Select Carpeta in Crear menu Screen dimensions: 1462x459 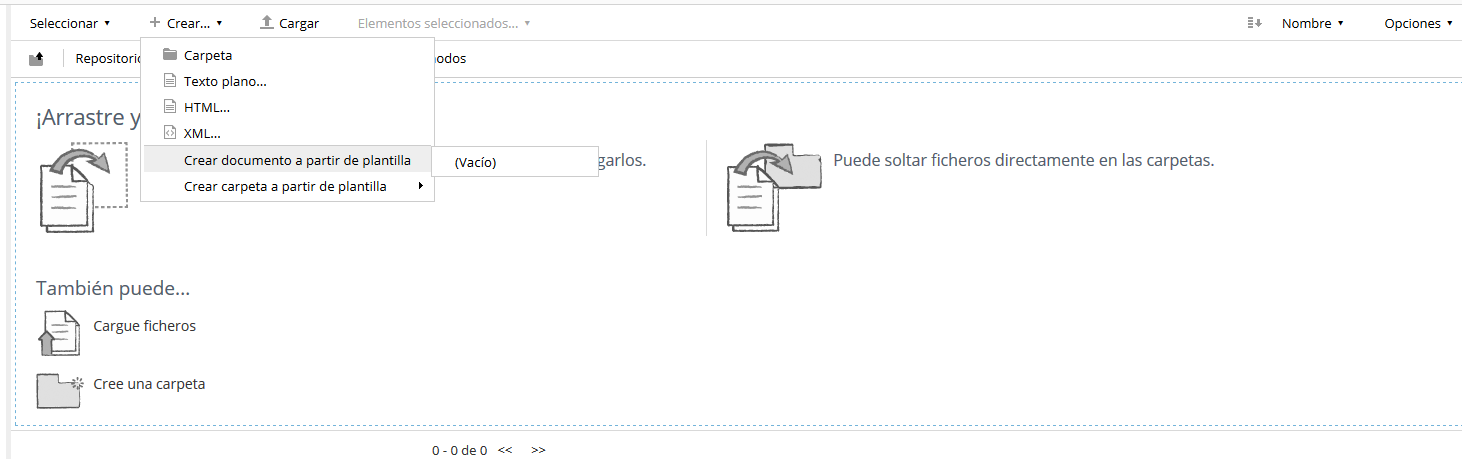(288, 55)
